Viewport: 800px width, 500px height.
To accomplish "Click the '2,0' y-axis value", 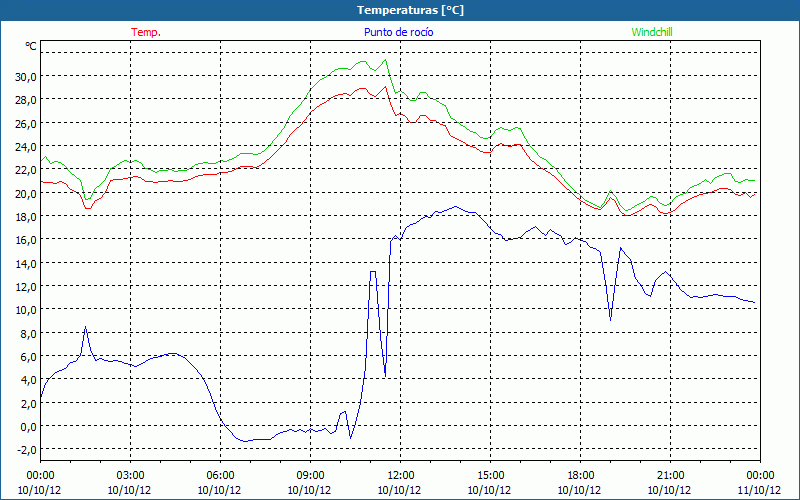I will tap(28, 404).
